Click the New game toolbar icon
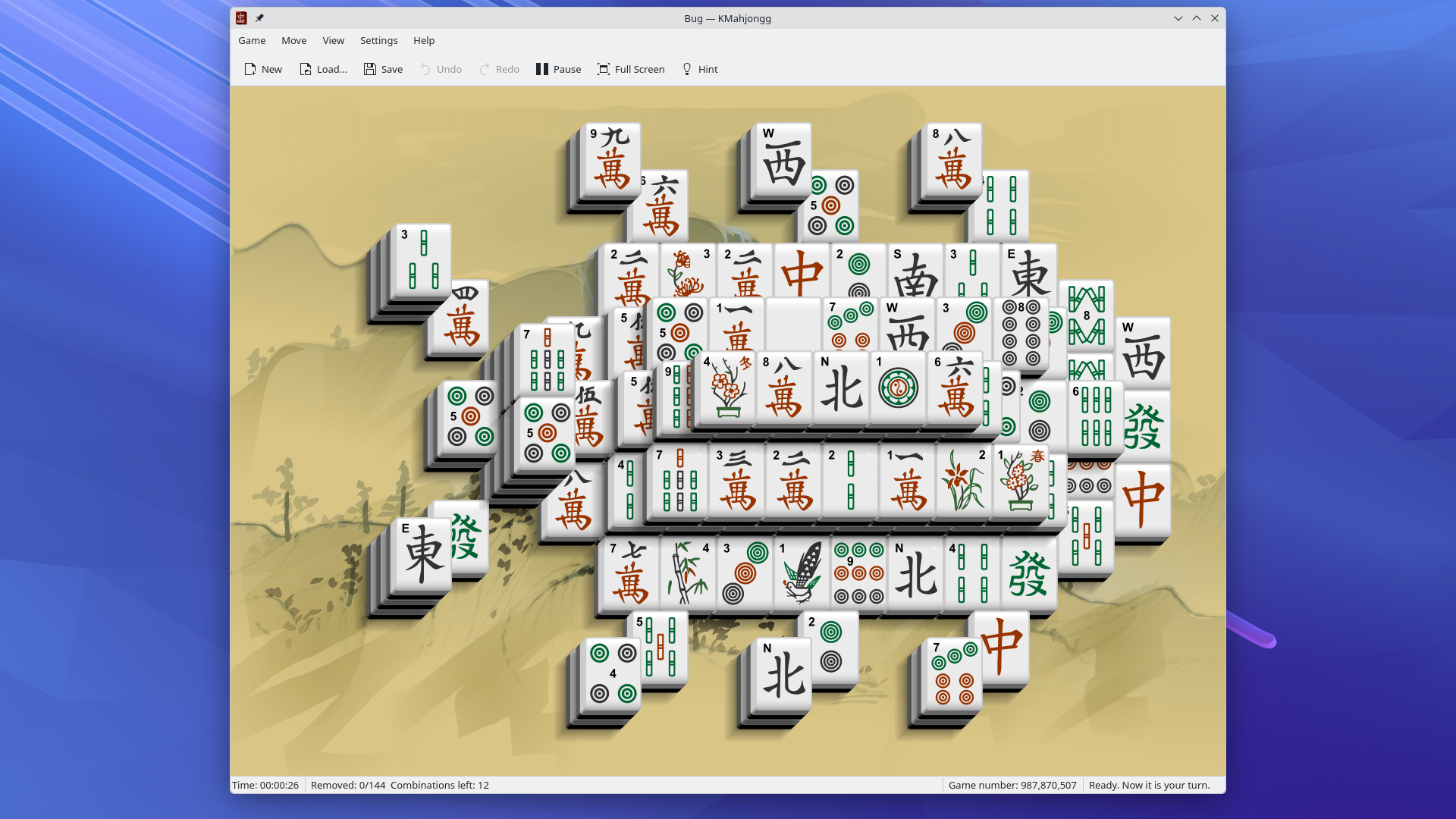 [250, 69]
